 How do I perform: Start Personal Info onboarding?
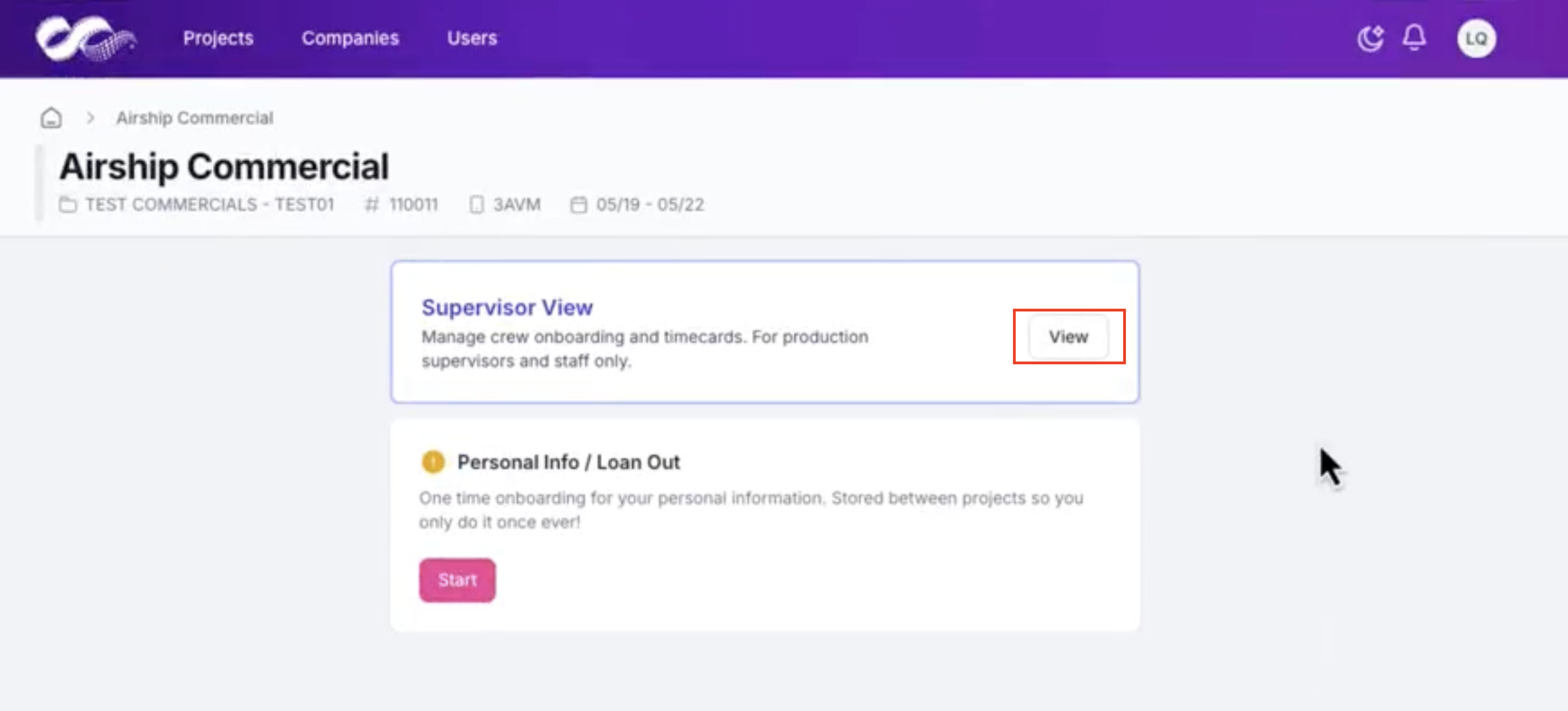click(x=457, y=580)
